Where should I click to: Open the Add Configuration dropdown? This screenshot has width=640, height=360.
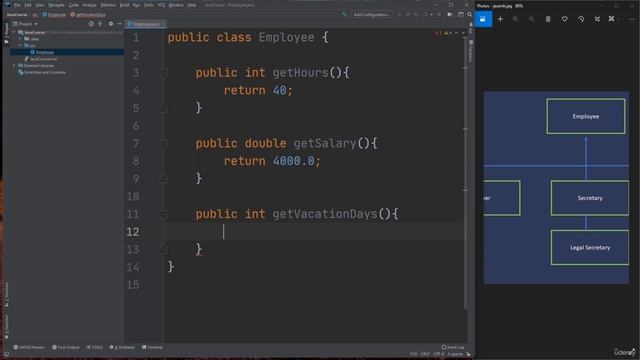pyautogui.click(x=371, y=15)
